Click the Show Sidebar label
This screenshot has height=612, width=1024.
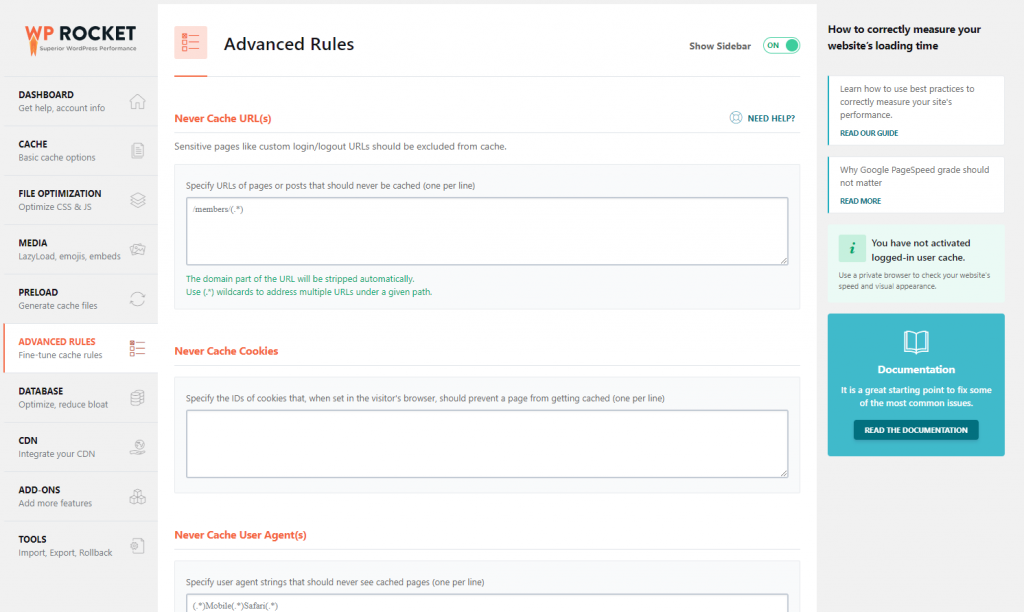tap(720, 46)
